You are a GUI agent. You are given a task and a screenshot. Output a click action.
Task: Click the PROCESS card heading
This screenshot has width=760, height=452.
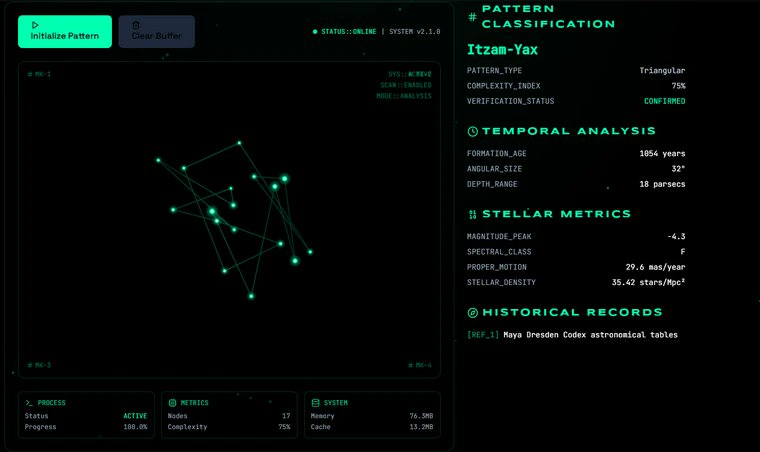point(51,403)
